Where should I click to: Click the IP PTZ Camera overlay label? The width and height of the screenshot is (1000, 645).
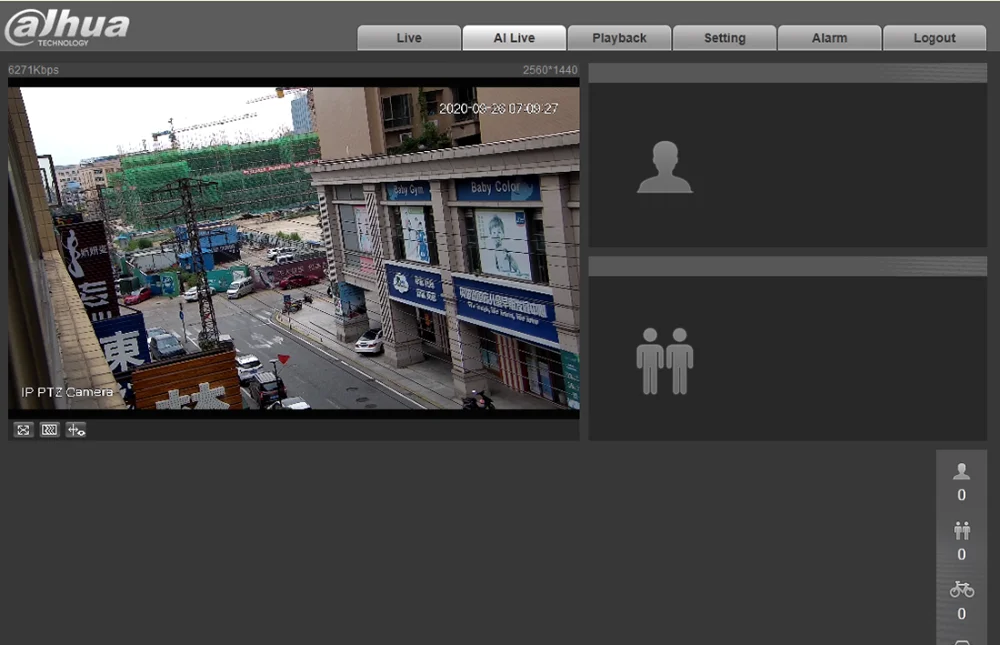pyautogui.click(x=67, y=392)
